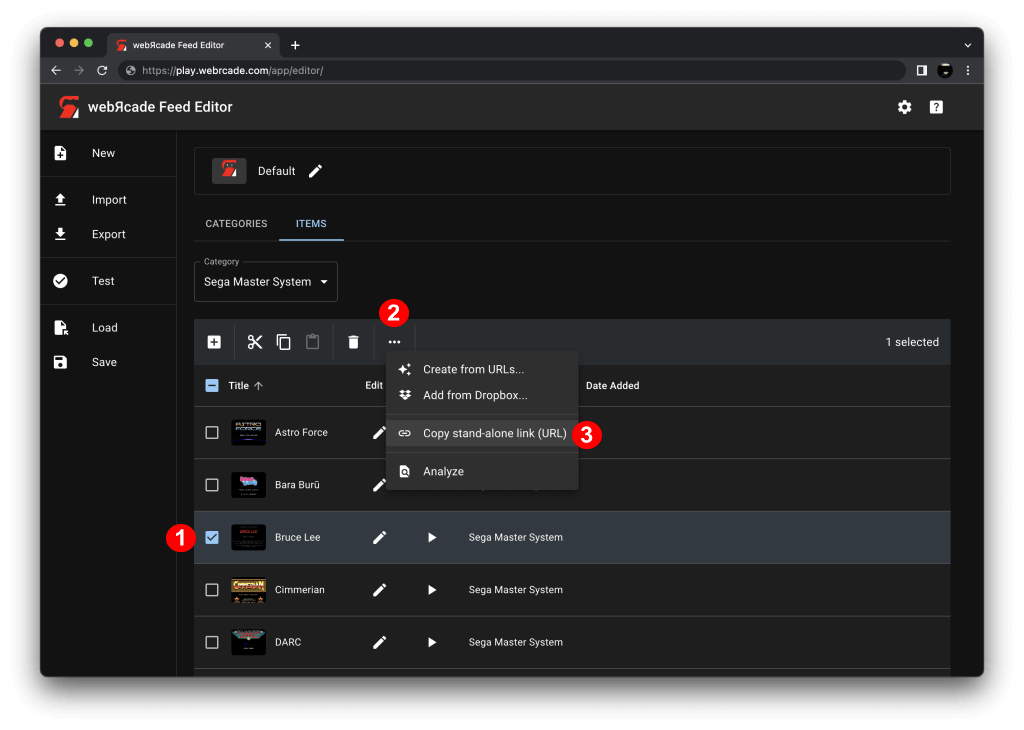Viewport: 1024px width, 730px height.
Task: Check the Astro Force checkbox
Action: point(212,432)
